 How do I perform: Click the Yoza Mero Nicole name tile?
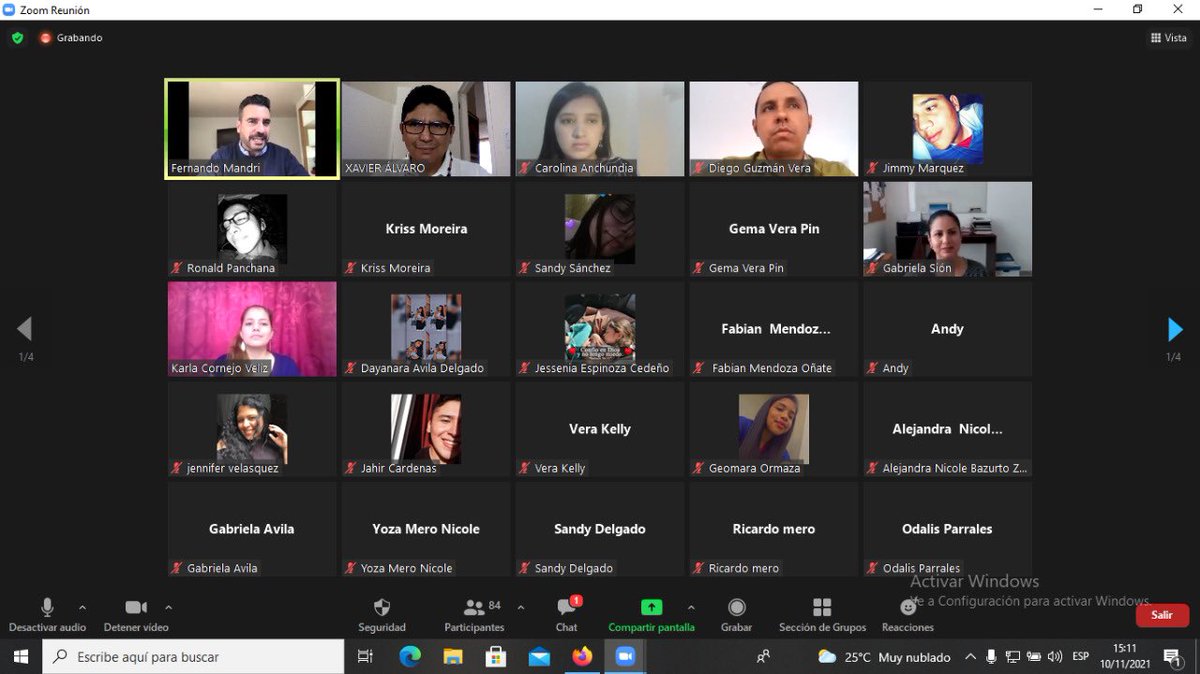pyautogui.click(x=426, y=529)
